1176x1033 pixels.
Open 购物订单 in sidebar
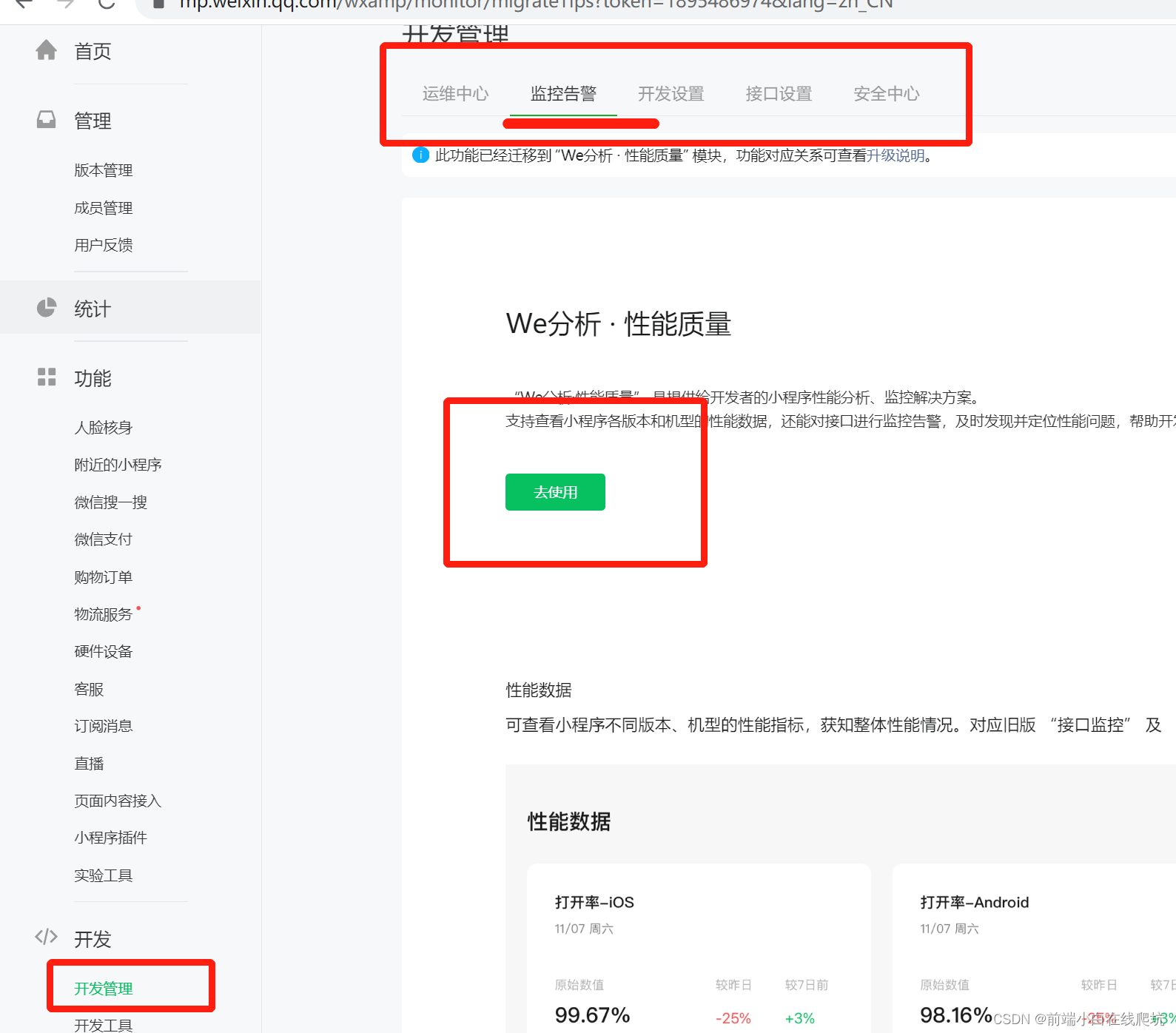[x=104, y=577]
